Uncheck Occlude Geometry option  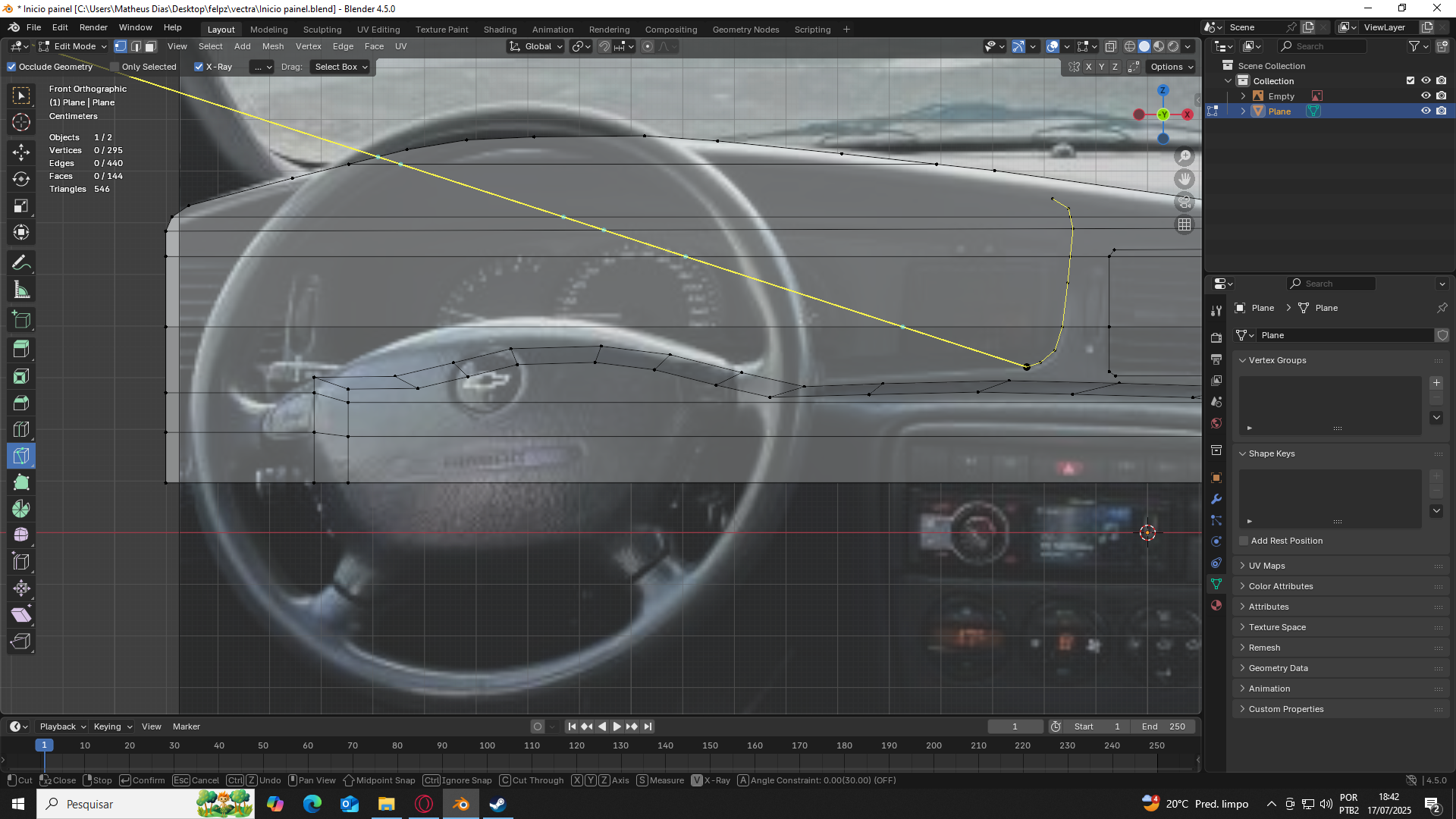[12, 67]
